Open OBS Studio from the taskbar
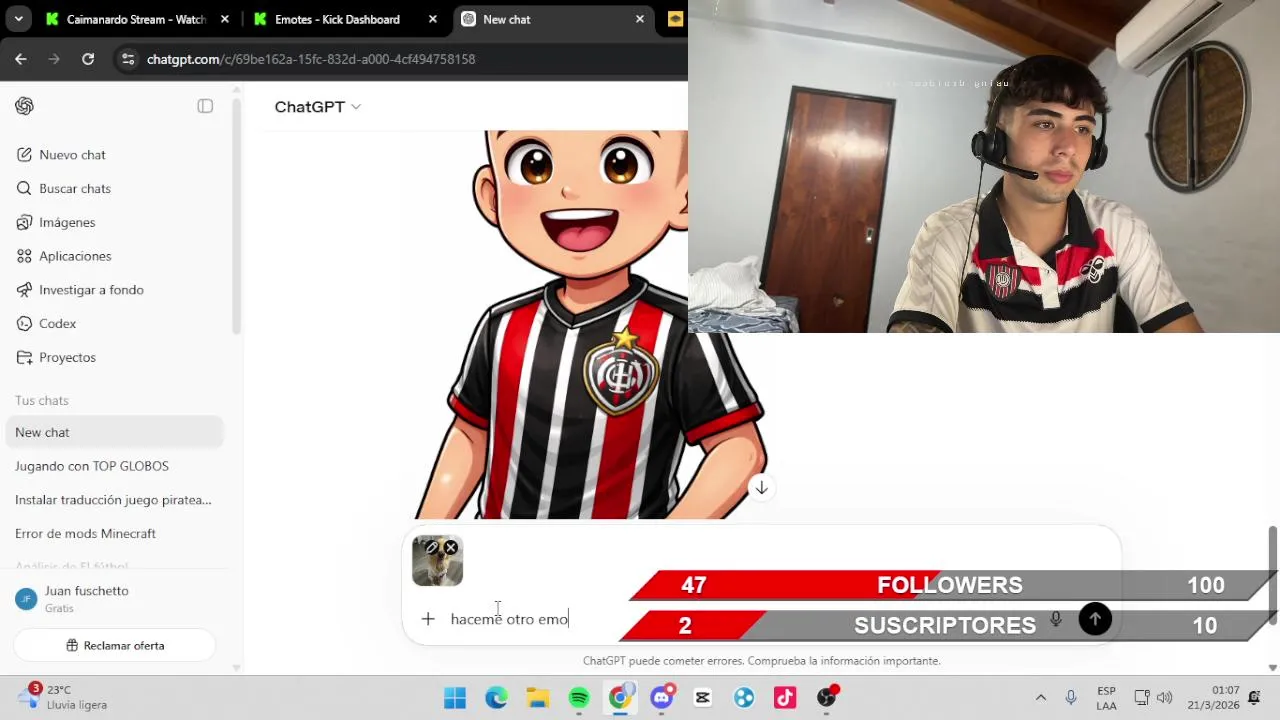Viewport: 1280px width, 720px height. 827,697
